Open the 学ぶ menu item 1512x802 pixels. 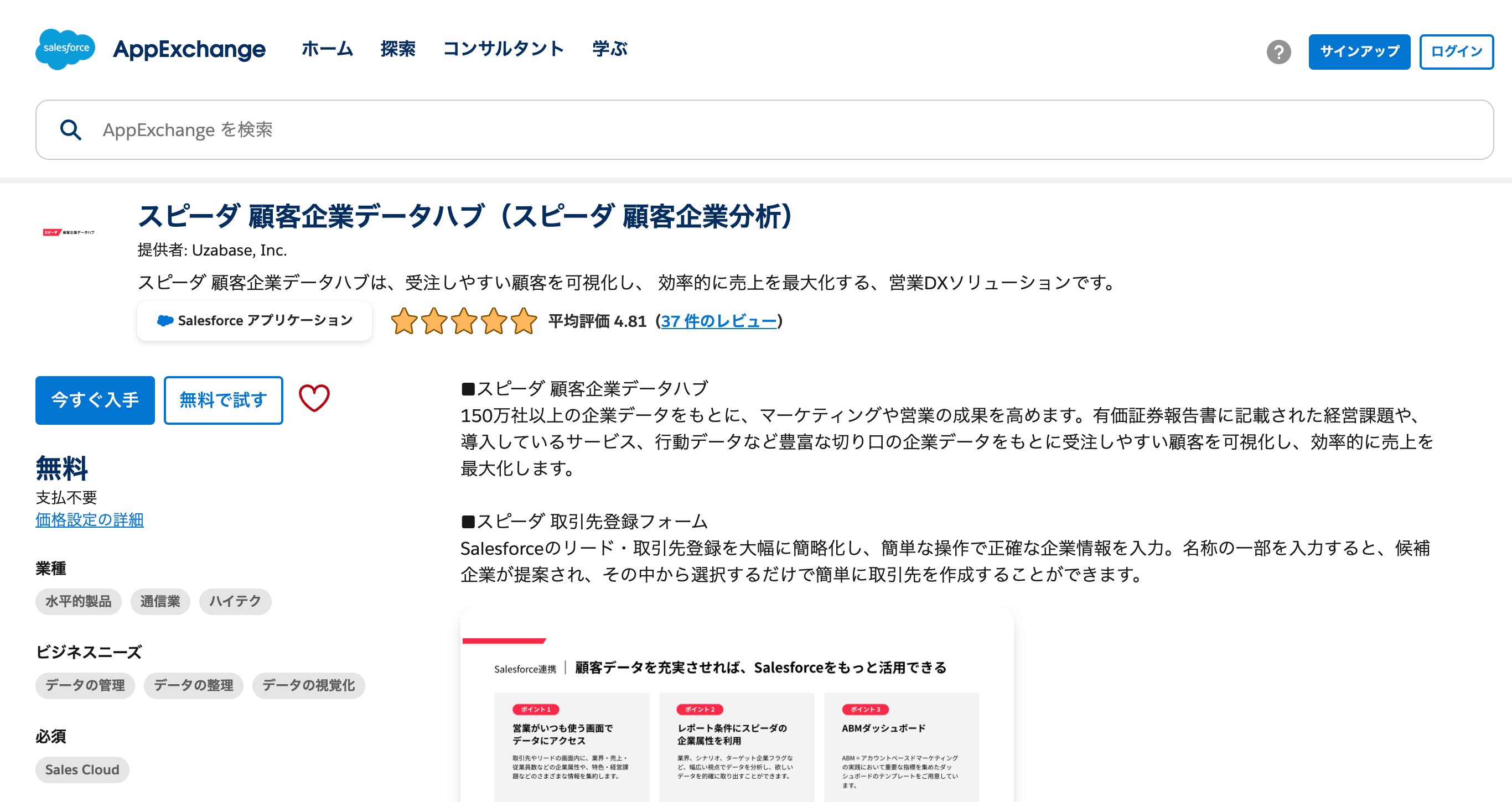coord(609,49)
